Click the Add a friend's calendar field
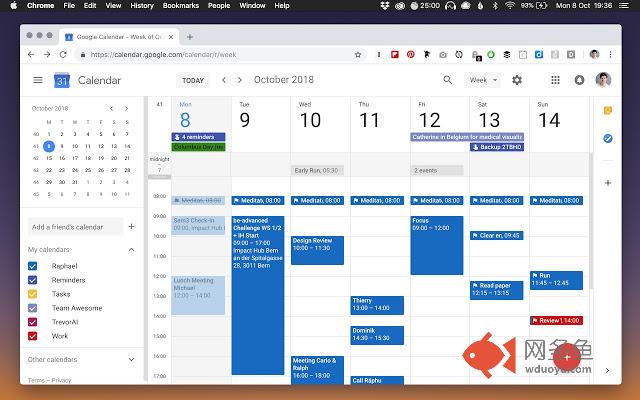 76,227
